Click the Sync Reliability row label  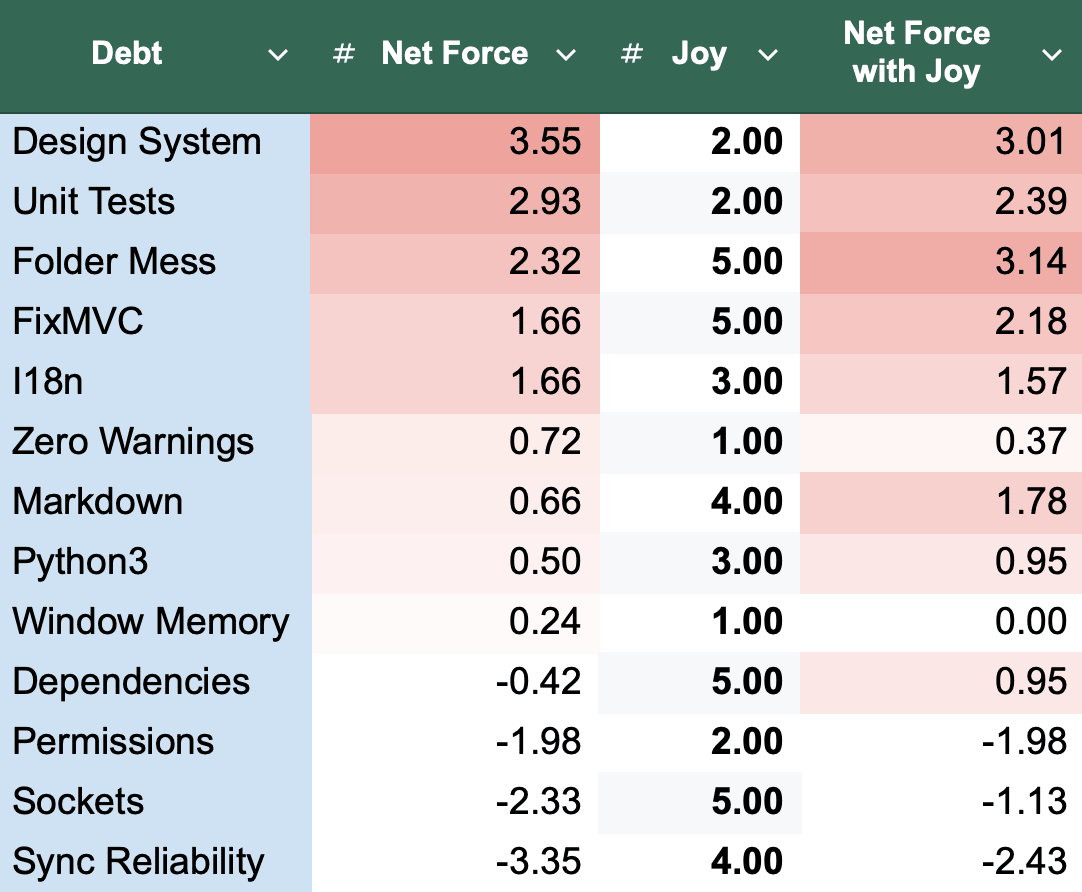pyautogui.click(x=139, y=862)
